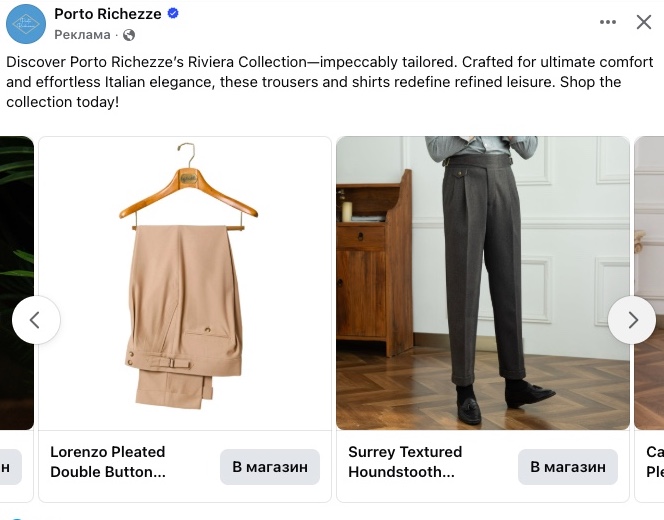Open the grey houndstooth trousers photo
The width and height of the screenshot is (664, 520).
(x=483, y=283)
